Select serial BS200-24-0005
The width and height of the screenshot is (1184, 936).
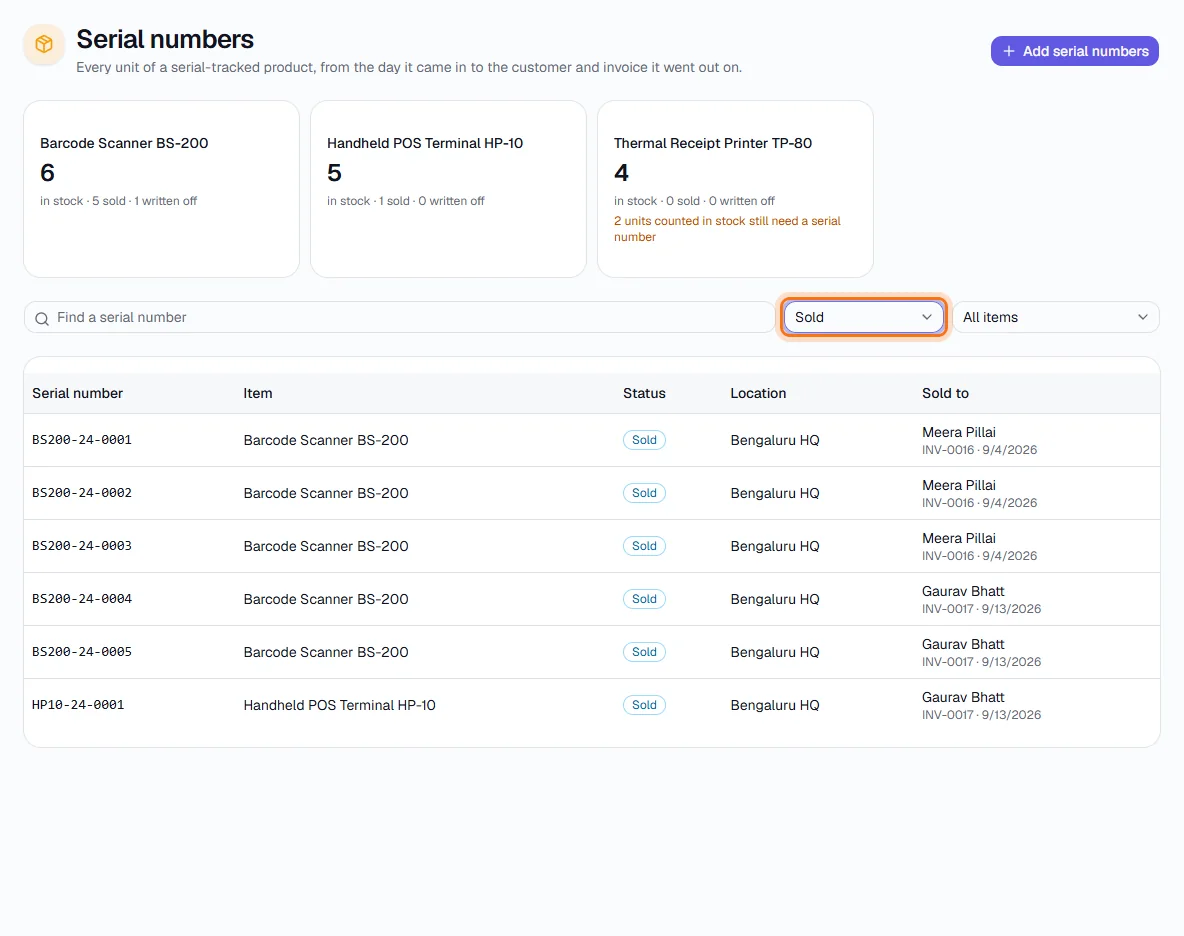coord(82,651)
